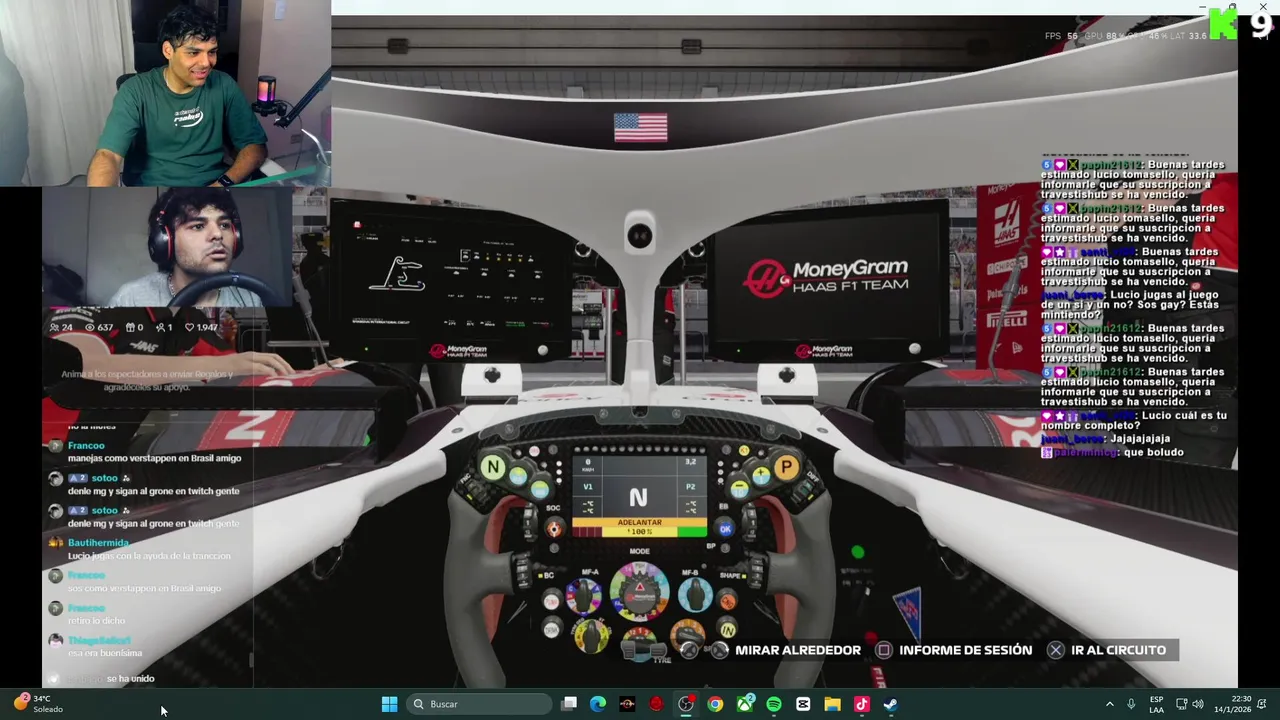Click the square icon beside INFORME DE SESIÓN

883,650
